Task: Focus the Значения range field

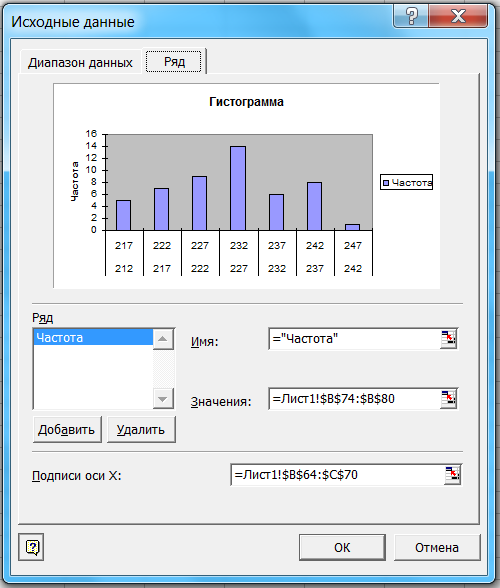Action: 354,399
